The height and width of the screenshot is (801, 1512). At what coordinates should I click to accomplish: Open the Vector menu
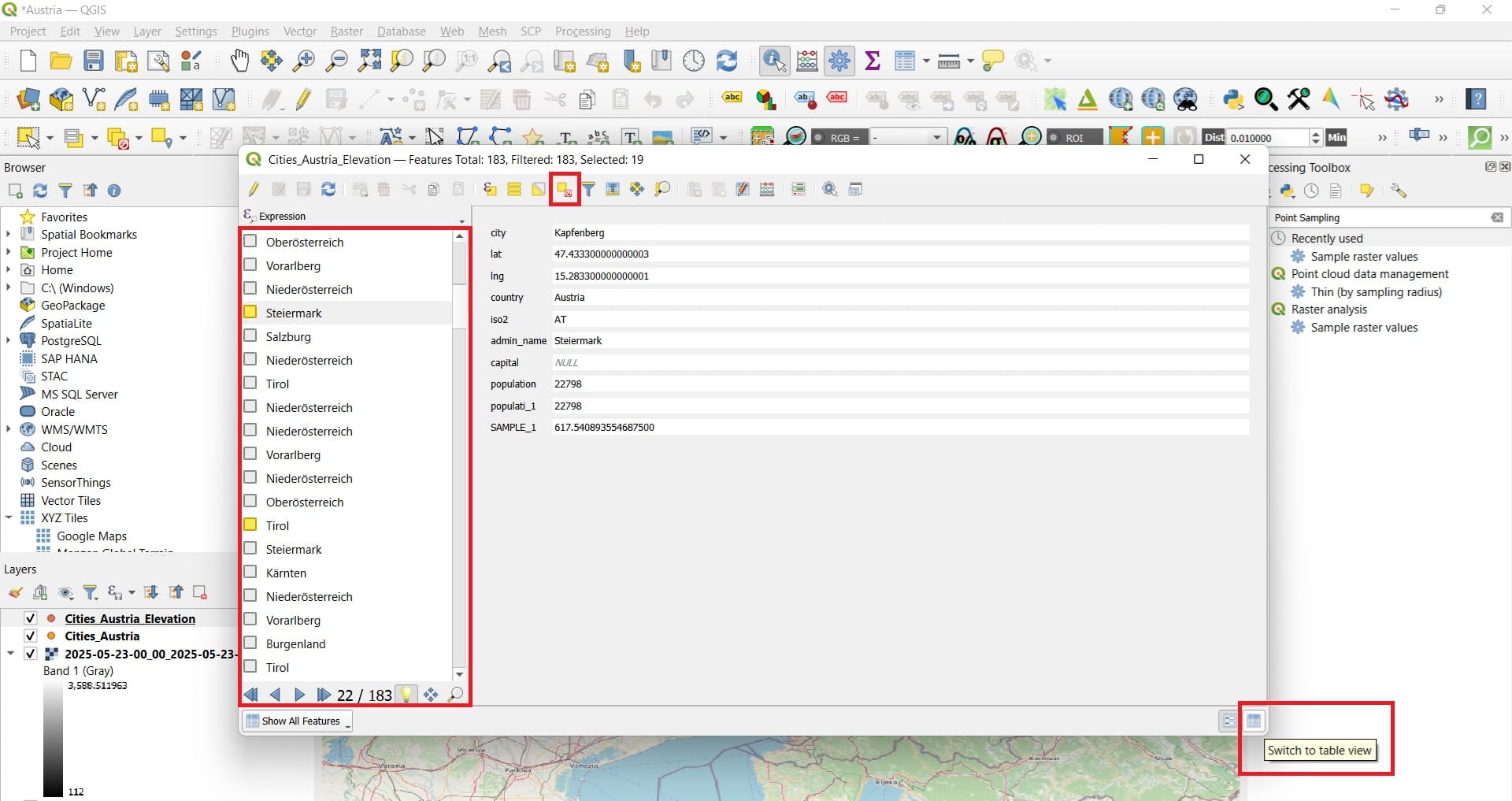(x=300, y=32)
